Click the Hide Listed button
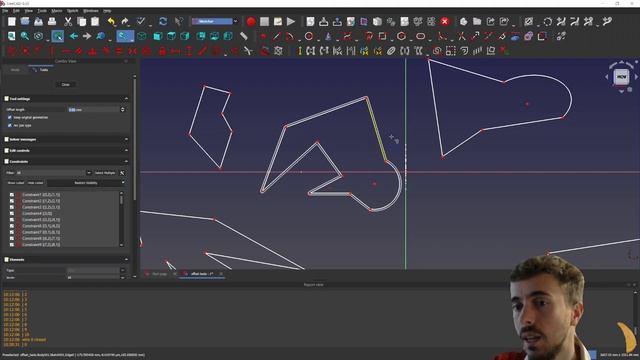The height and width of the screenshot is (360, 640). click(x=36, y=183)
